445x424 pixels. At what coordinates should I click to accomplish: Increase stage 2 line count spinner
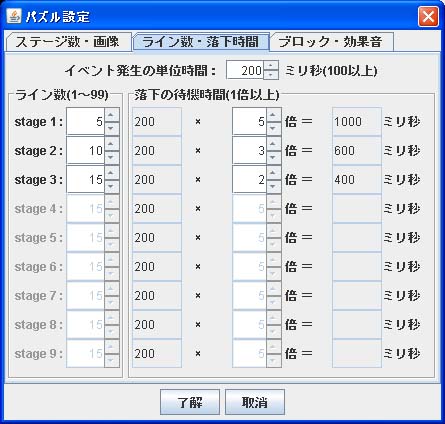coord(112,144)
